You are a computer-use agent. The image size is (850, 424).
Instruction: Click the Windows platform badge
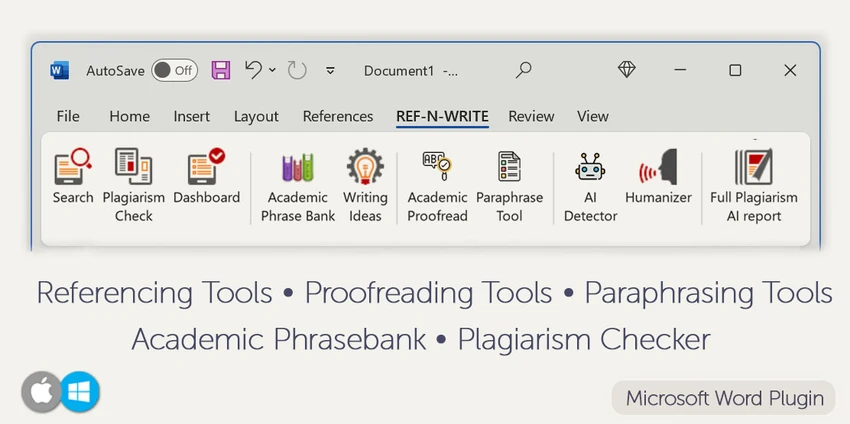click(x=80, y=391)
